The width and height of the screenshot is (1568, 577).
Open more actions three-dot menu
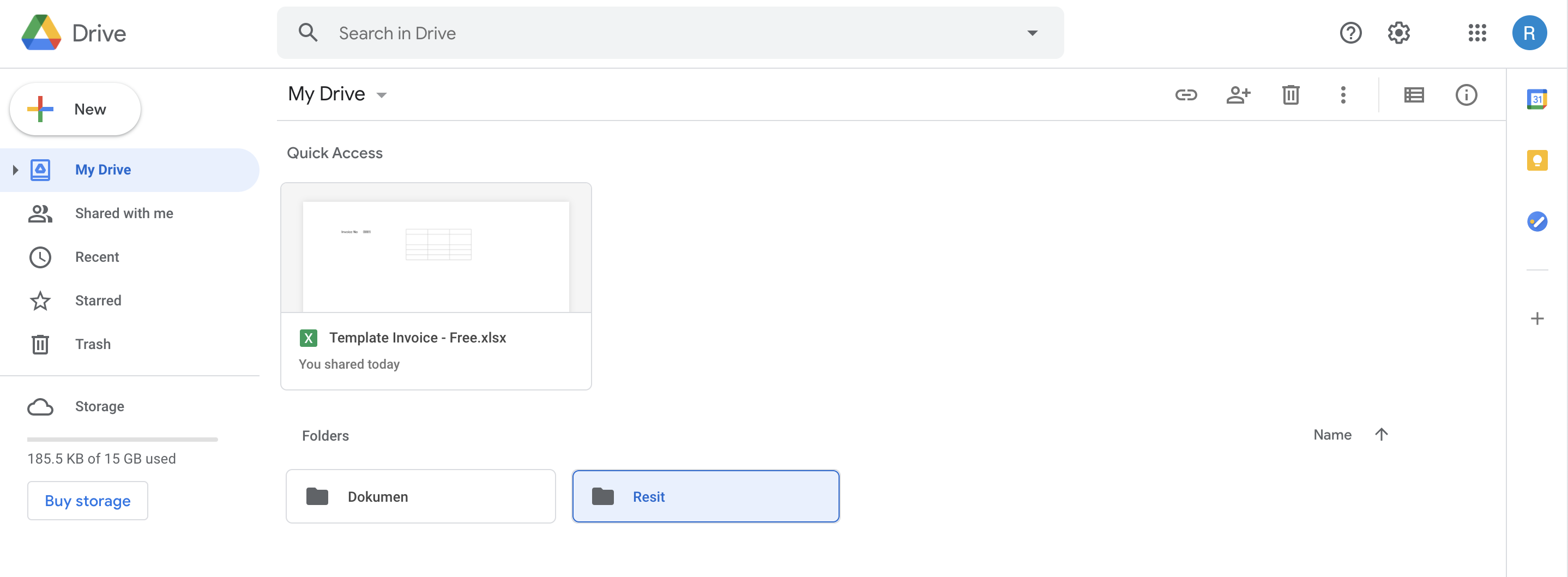coord(1343,95)
